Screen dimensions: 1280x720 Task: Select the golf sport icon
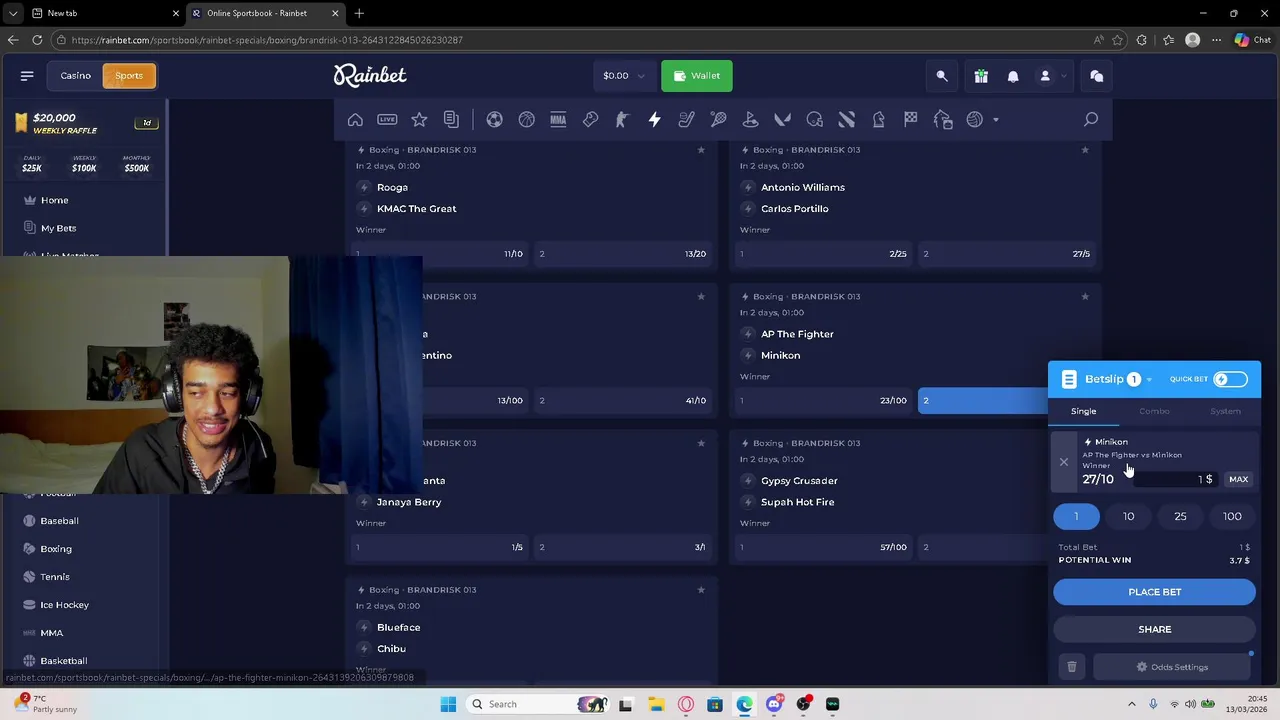pos(750,120)
